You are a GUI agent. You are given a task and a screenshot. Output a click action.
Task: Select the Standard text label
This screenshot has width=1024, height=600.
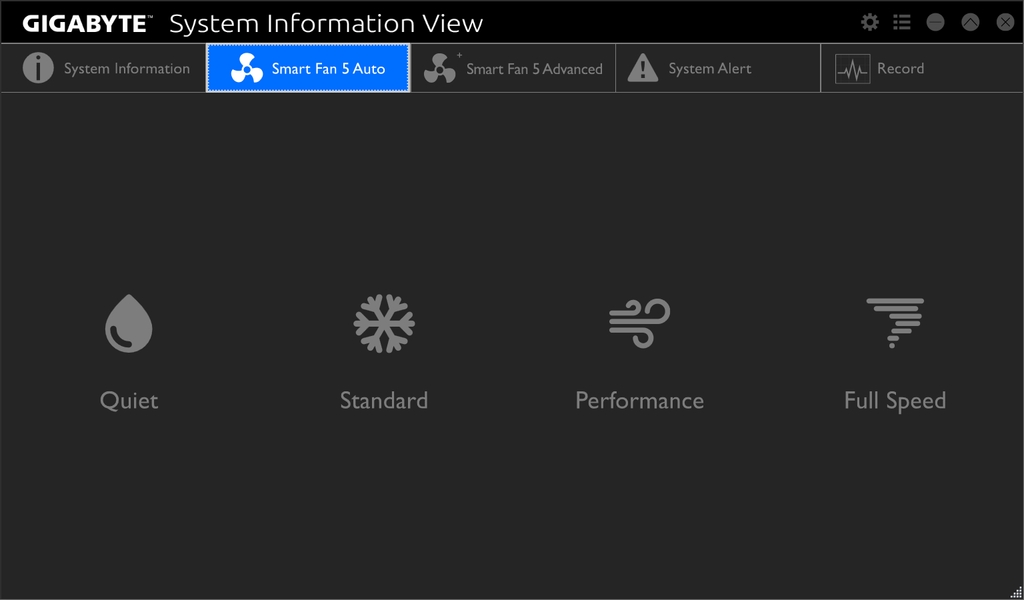pos(384,401)
